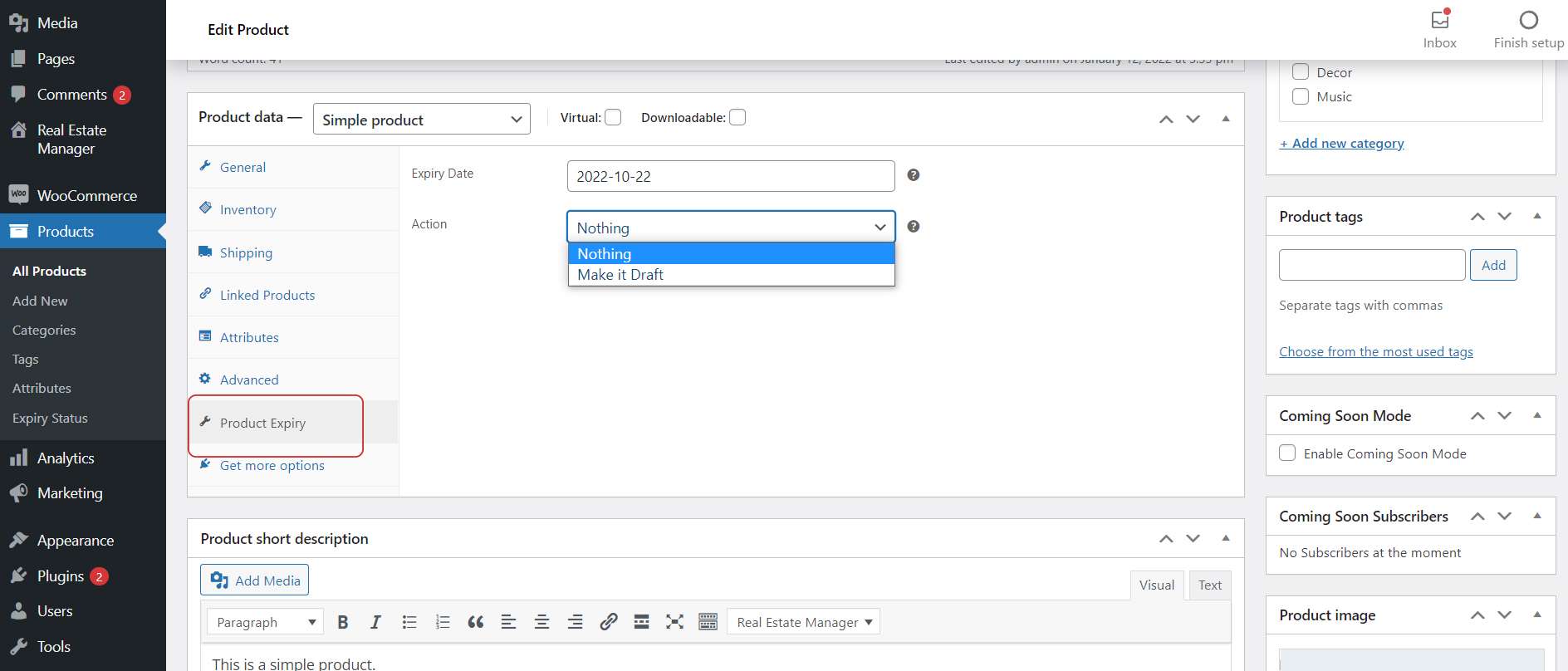1568x671 pixels.
Task: Open the General product data tab
Action: (293, 167)
